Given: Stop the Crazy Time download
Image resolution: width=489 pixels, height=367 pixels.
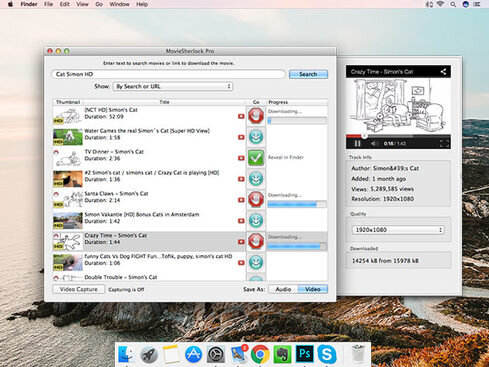Looking at the screenshot, I should 256,241.
